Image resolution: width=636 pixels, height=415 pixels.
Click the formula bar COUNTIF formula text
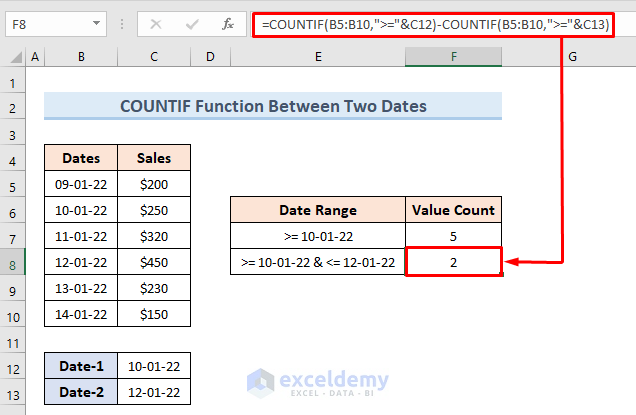point(433,24)
